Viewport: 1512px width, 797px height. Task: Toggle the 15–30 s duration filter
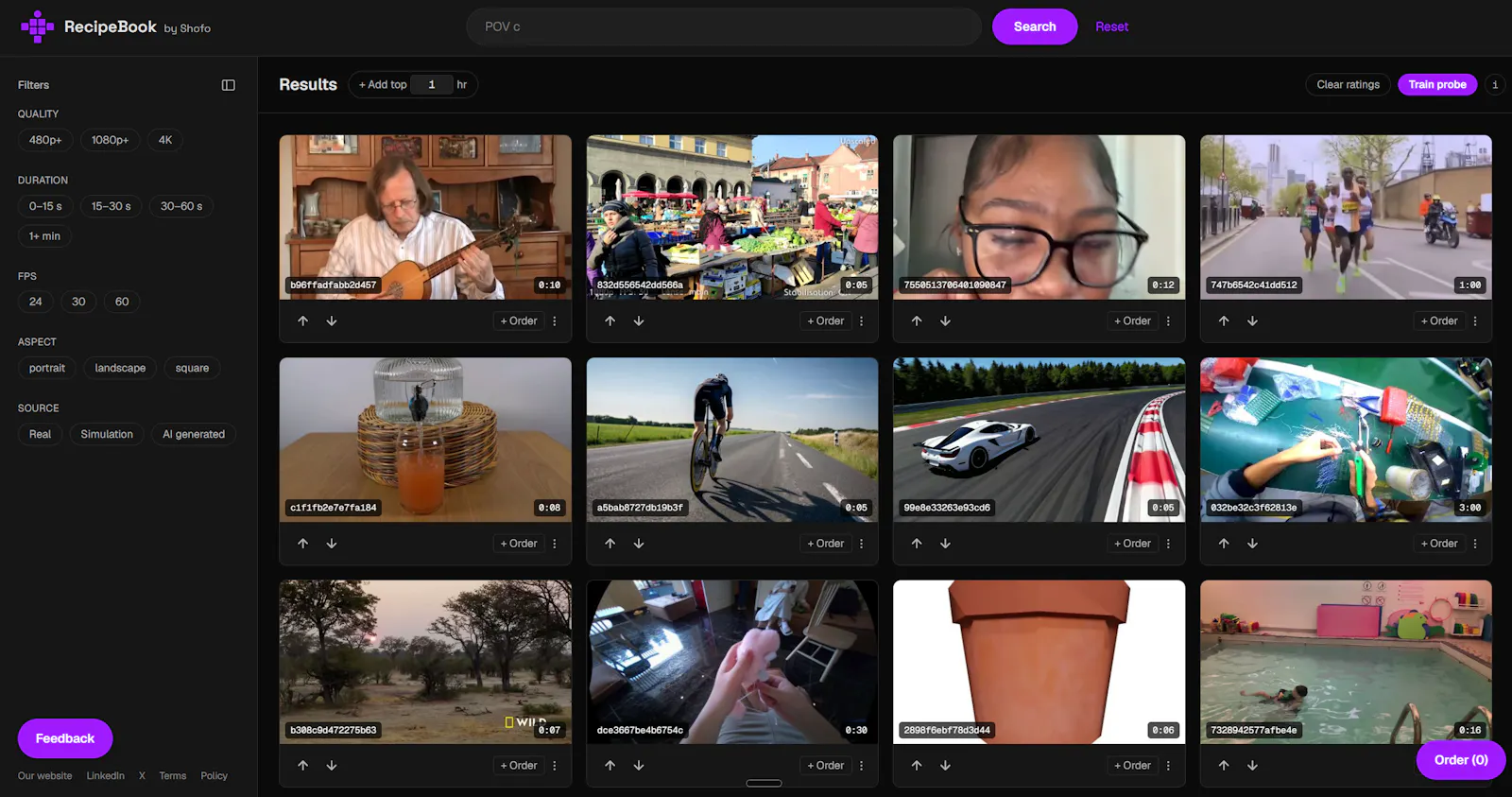coord(112,206)
